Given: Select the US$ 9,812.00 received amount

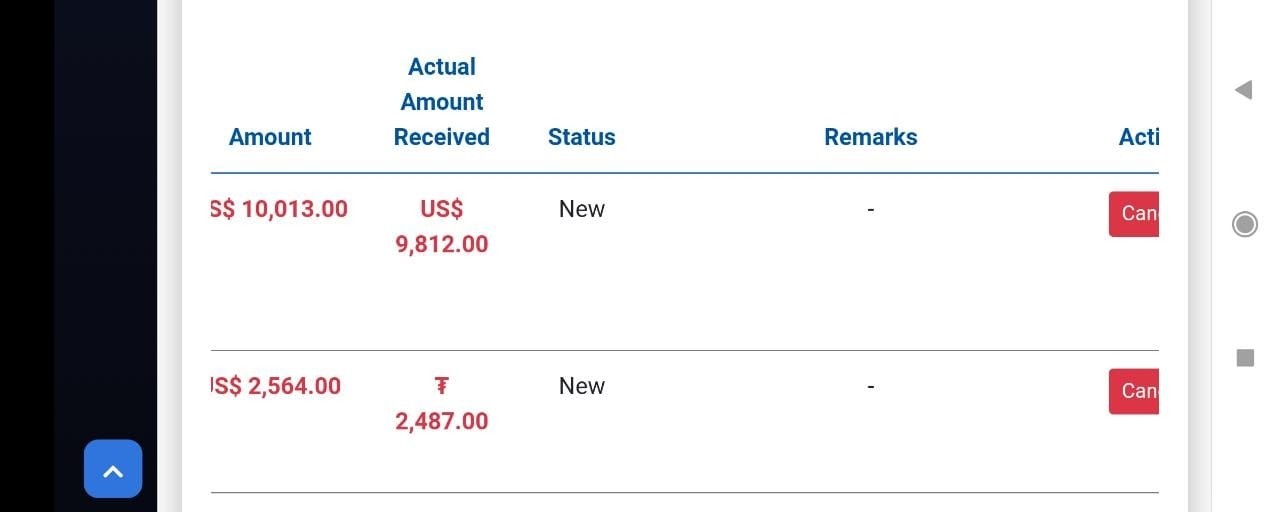Looking at the screenshot, I should [442, 227].
